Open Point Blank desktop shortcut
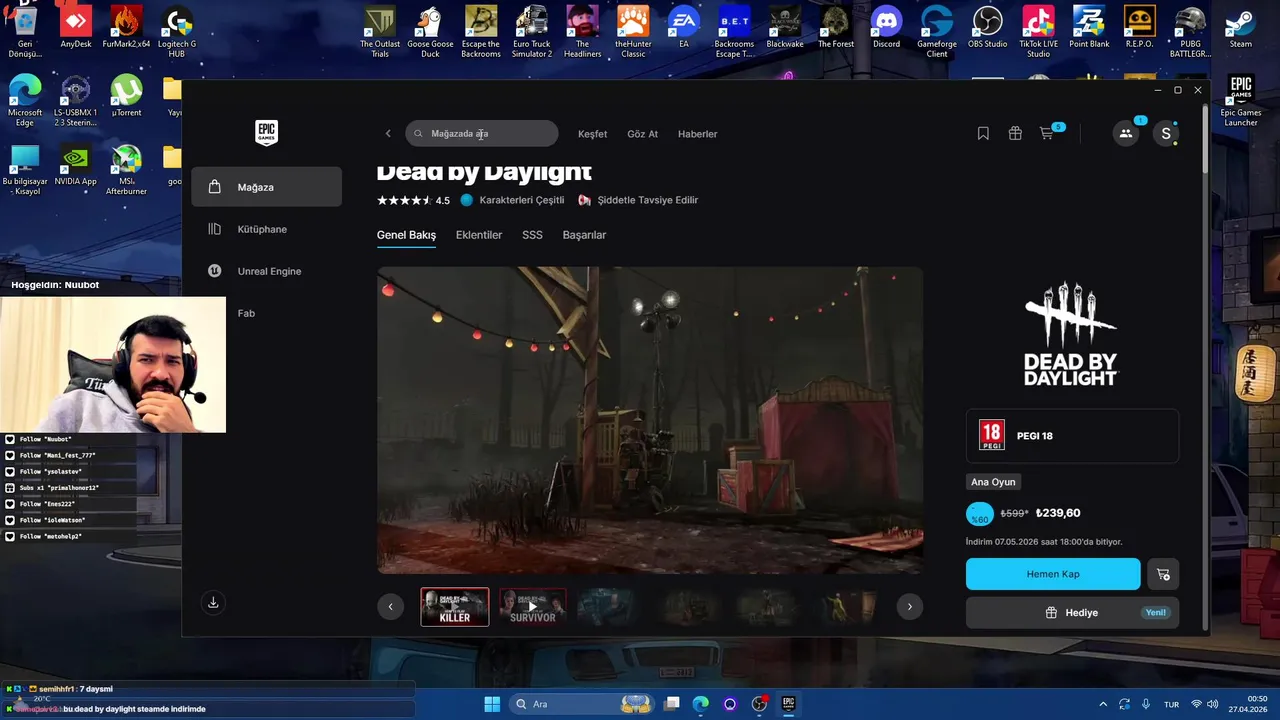 pos(1089,29)
